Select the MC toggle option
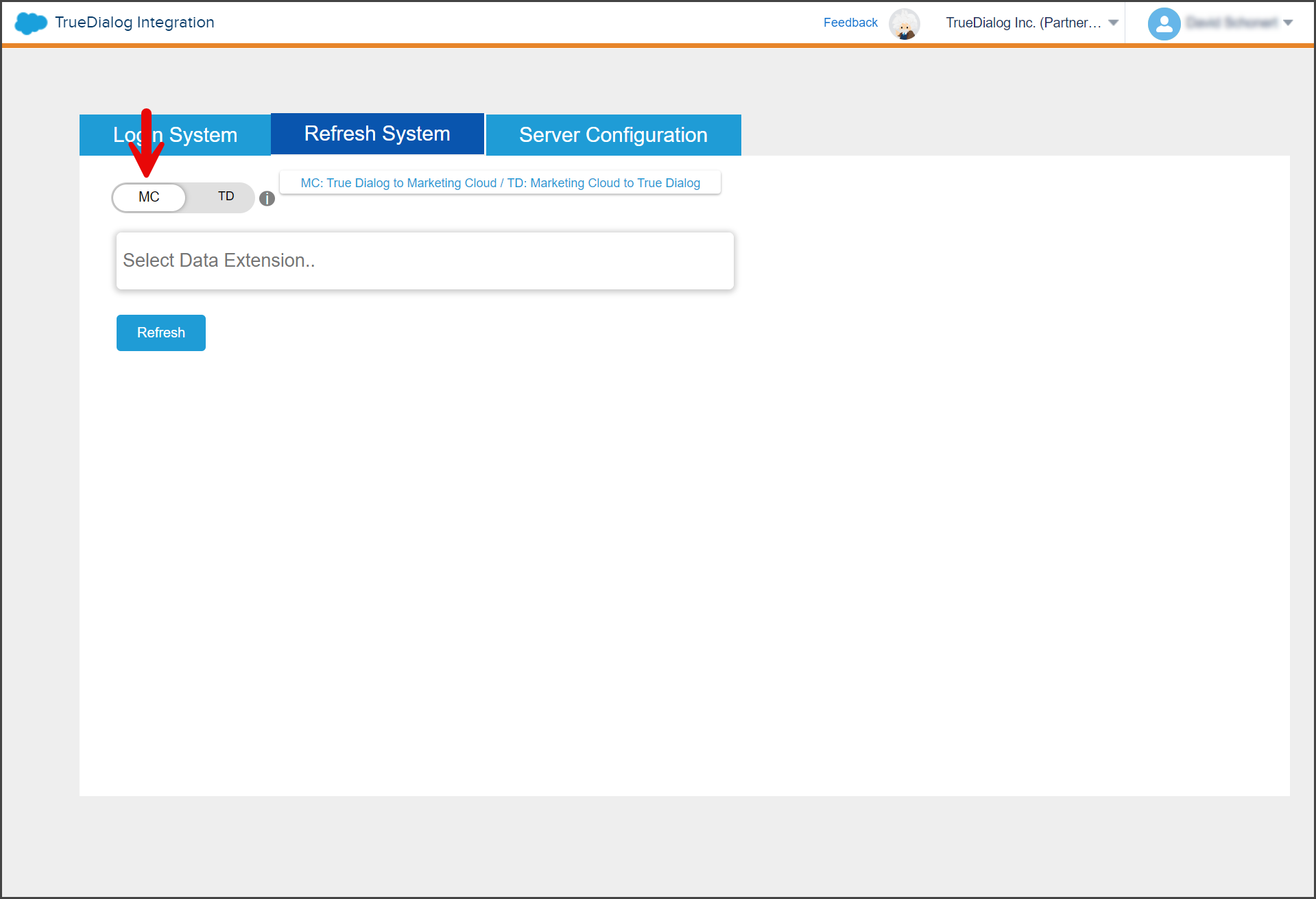The height and width of the screenshot is (899, 1316). click(149, 197)
